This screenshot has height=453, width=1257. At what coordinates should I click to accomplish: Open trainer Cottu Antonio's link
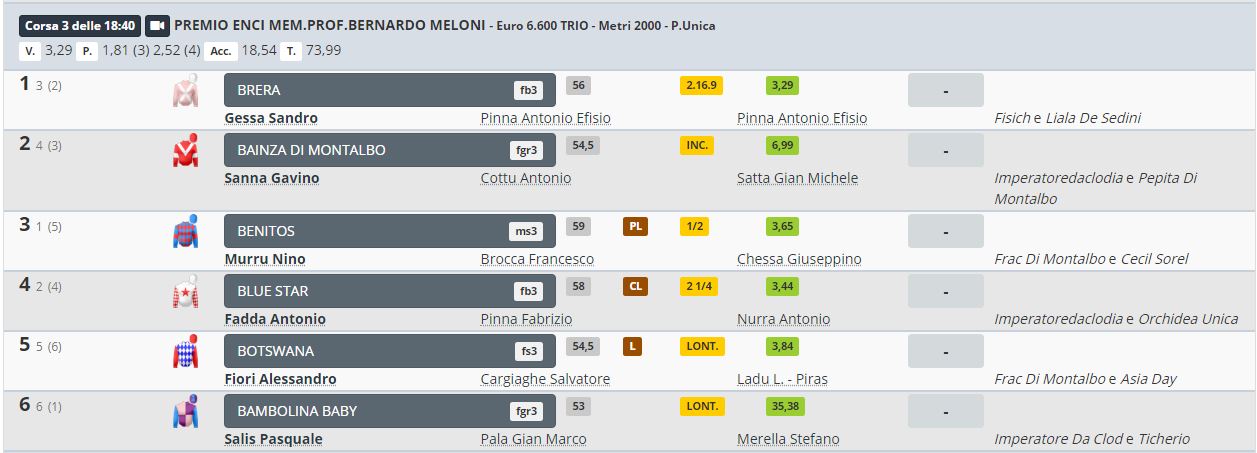[526, 178]
